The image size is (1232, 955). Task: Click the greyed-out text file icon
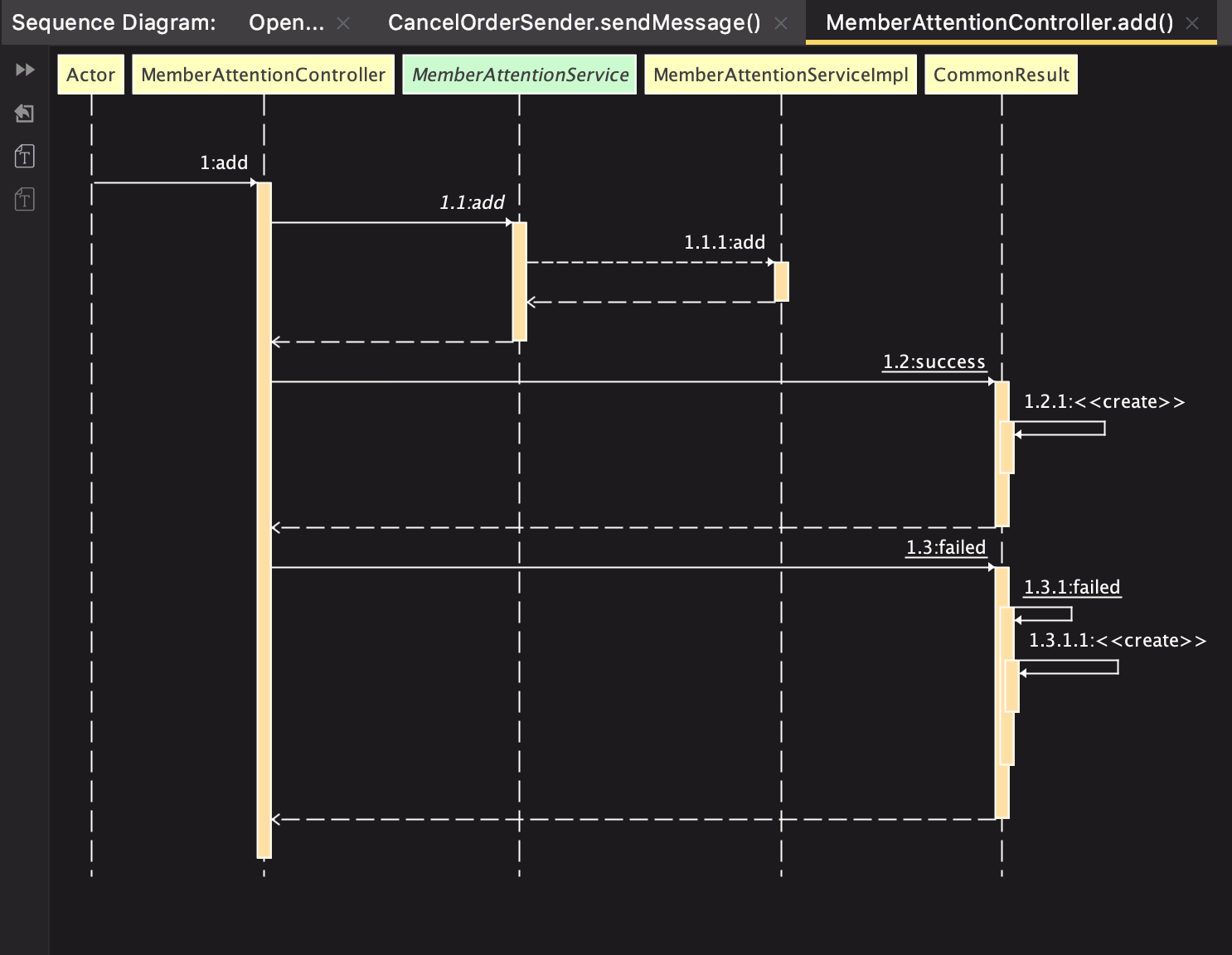point(25,199)
